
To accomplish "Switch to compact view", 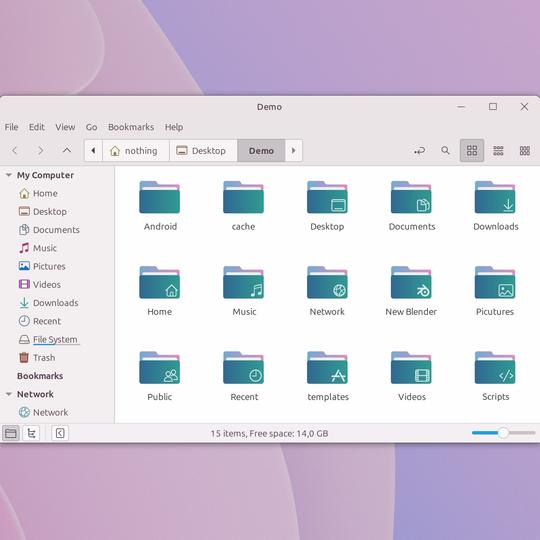I will (525, 150).
